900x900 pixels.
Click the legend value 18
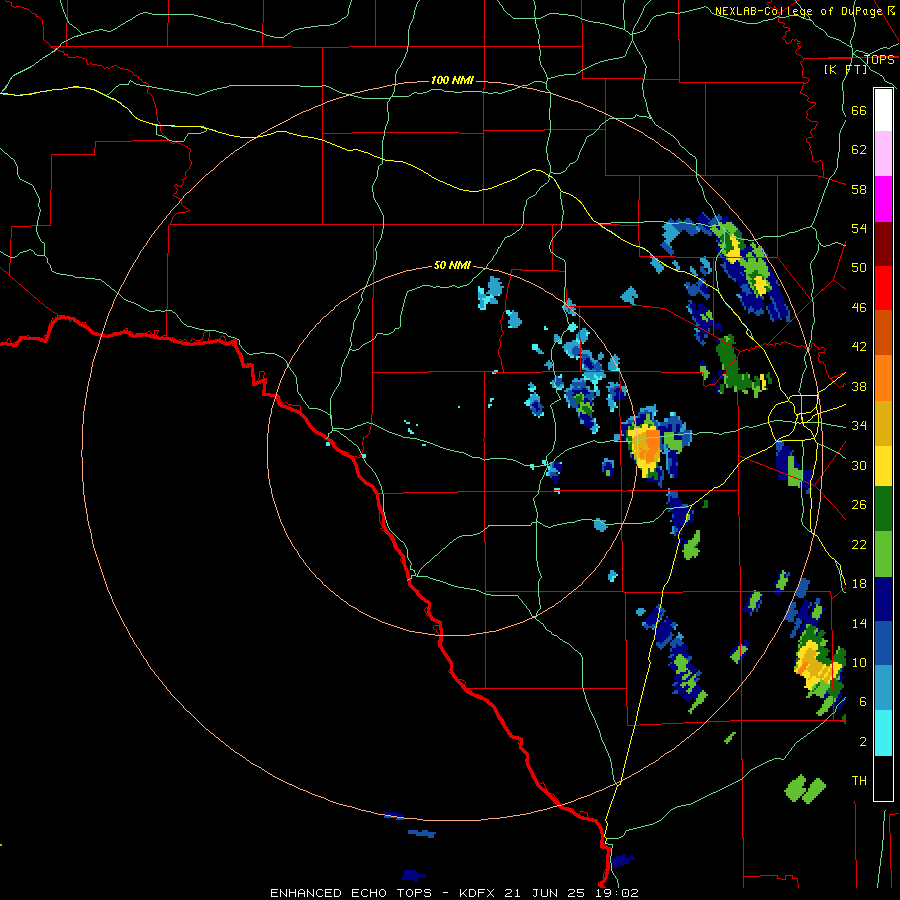(859, 584)
